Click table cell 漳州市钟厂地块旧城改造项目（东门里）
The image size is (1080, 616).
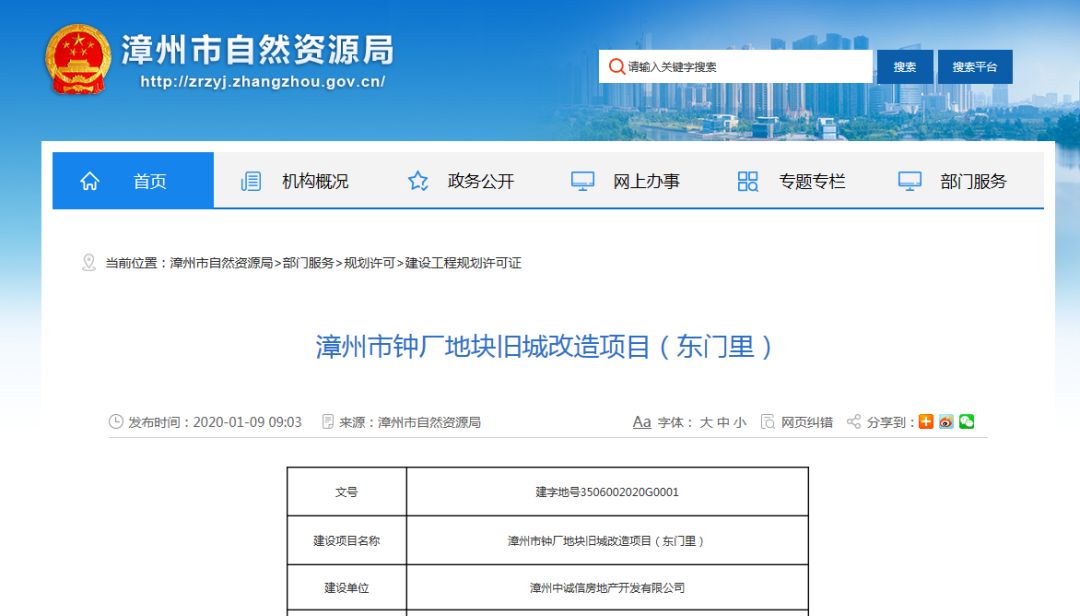[607, 541]
